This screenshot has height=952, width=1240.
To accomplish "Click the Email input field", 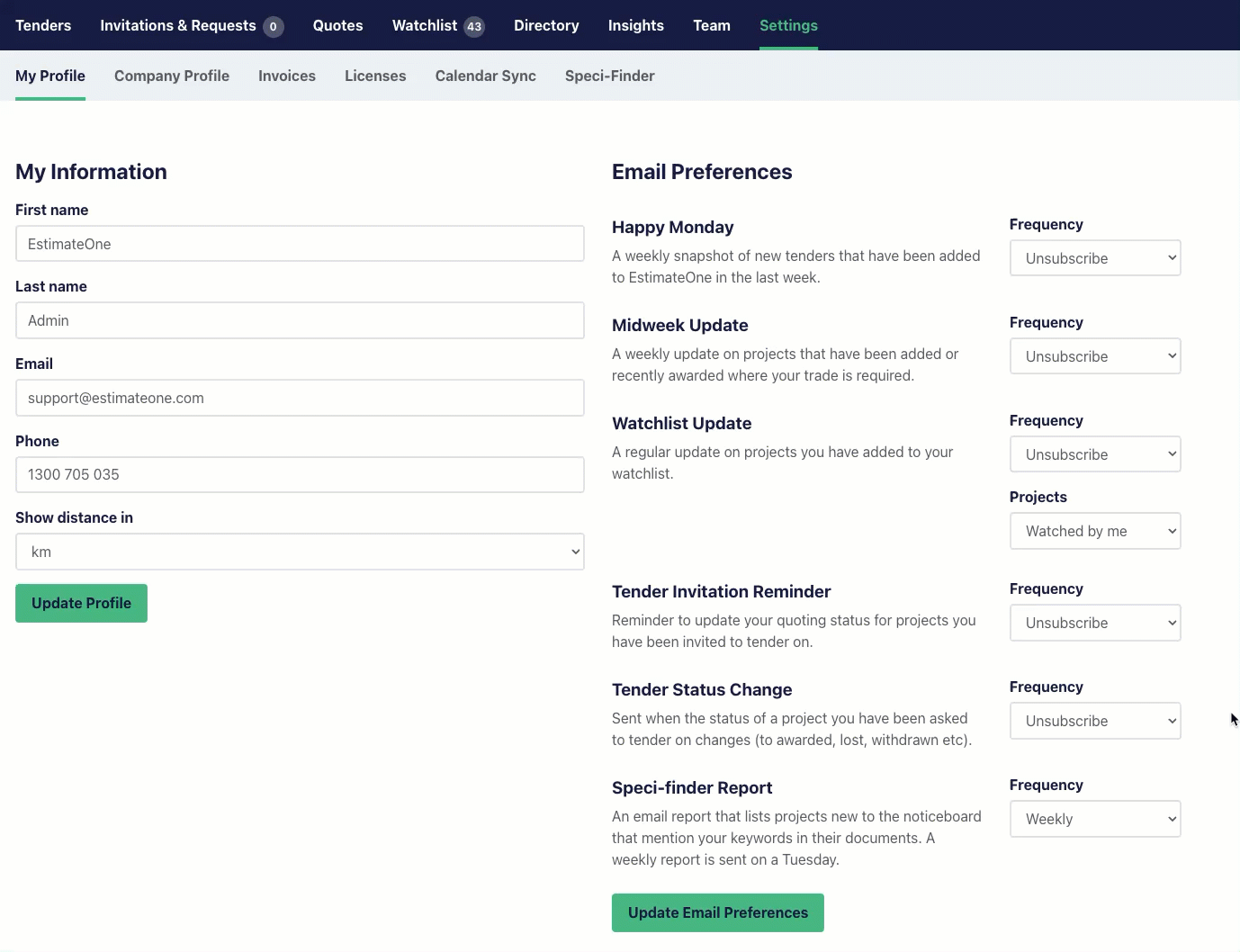I will point(300,398).
